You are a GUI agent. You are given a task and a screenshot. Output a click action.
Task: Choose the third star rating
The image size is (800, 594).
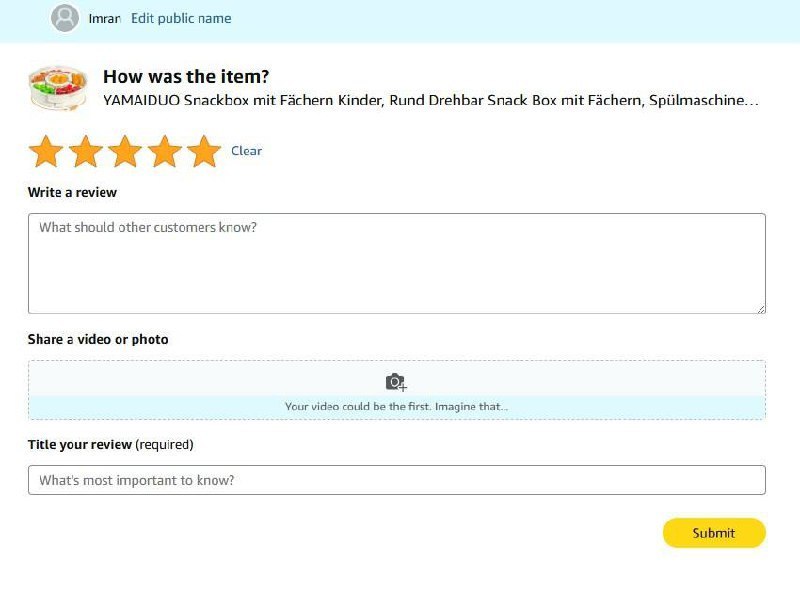coord(125,152)
